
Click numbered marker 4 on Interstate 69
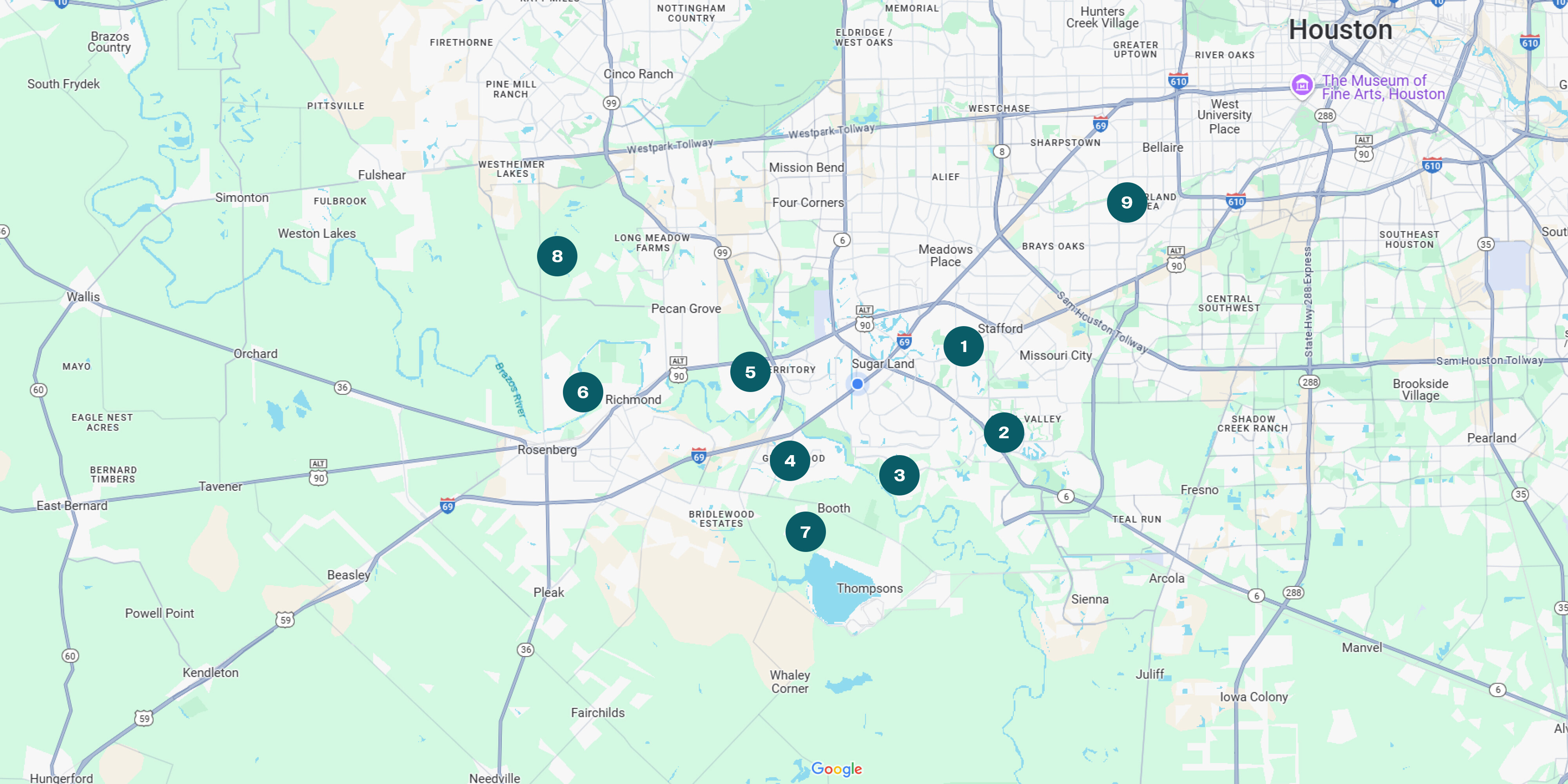pyautogui.click(x=789, y=461)
